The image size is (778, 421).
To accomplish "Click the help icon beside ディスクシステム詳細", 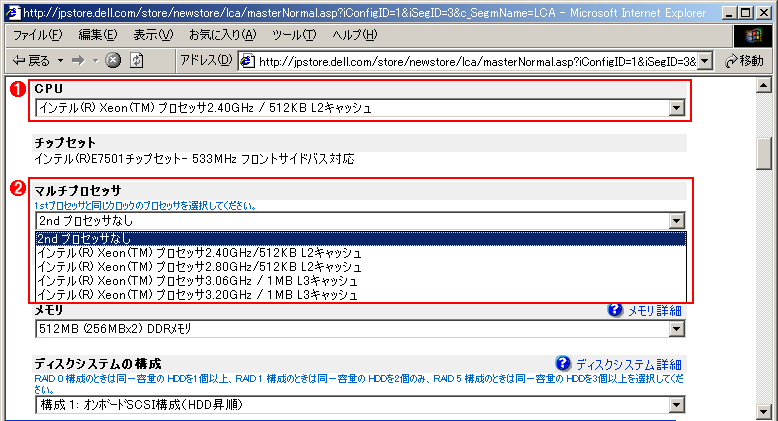I will coord(563,363).
